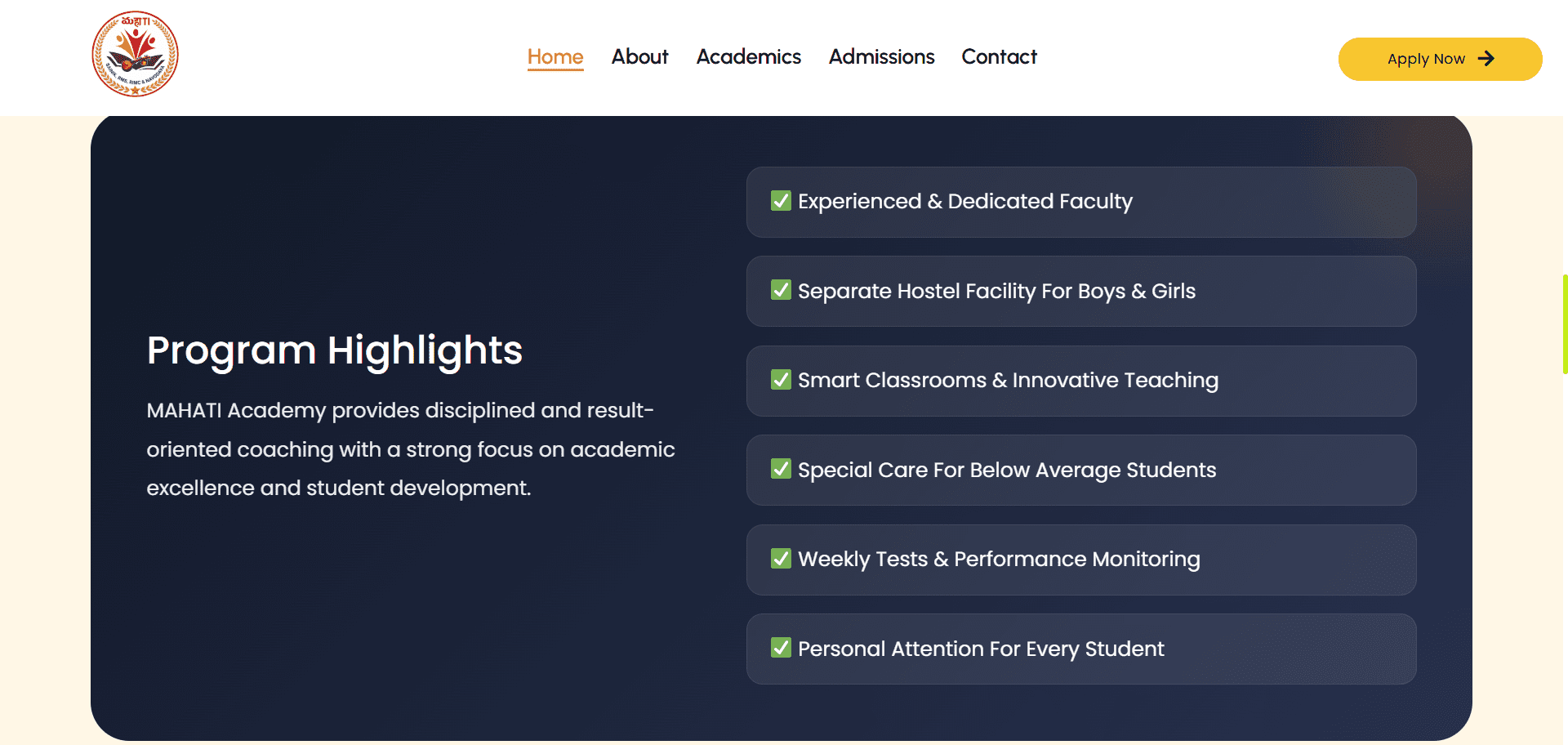1568x745 pixels.
Task: Navigate to Admissions
Action: tap(881, 56)
